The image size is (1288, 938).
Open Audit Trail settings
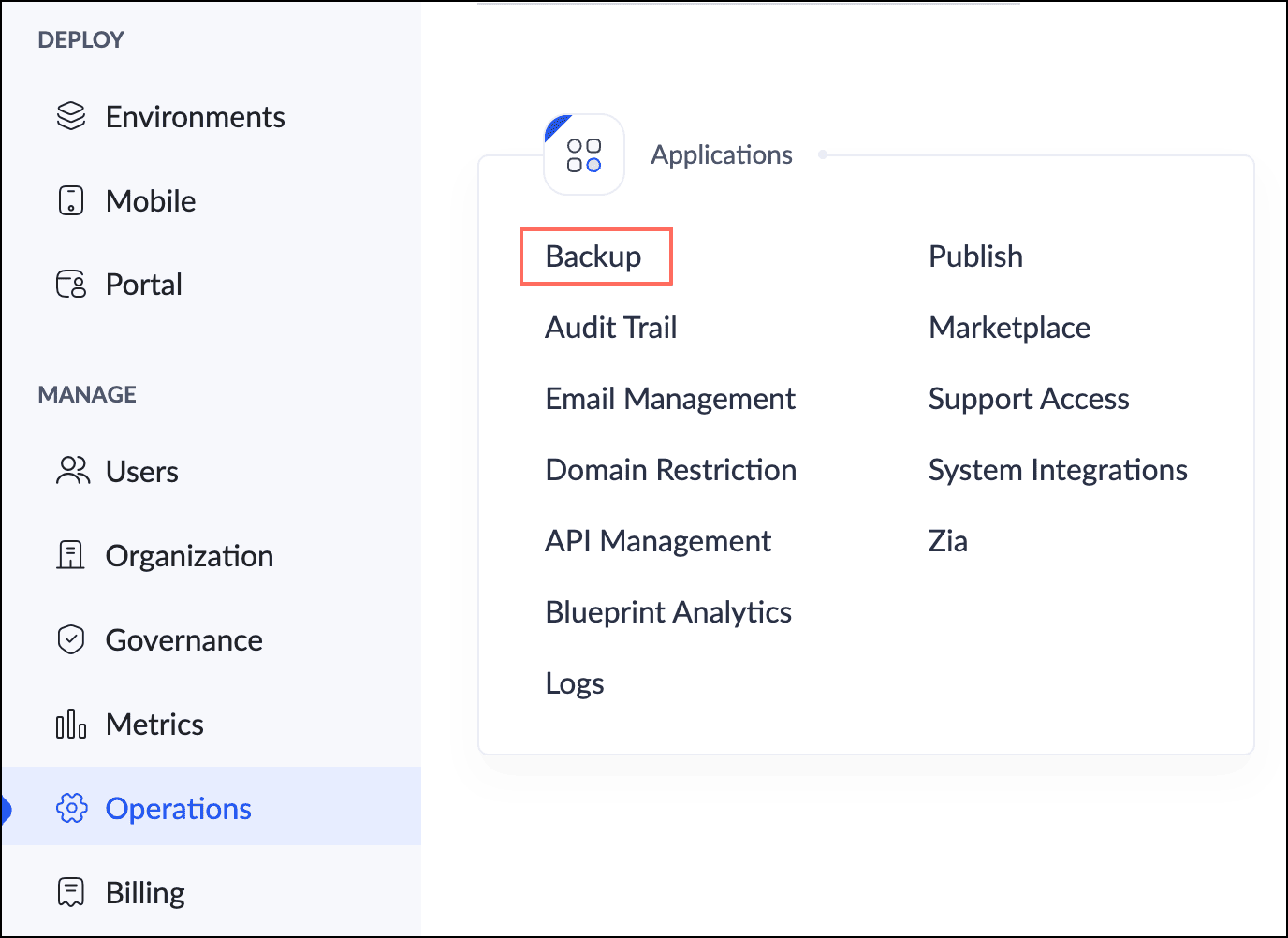(x=610, y=328)
